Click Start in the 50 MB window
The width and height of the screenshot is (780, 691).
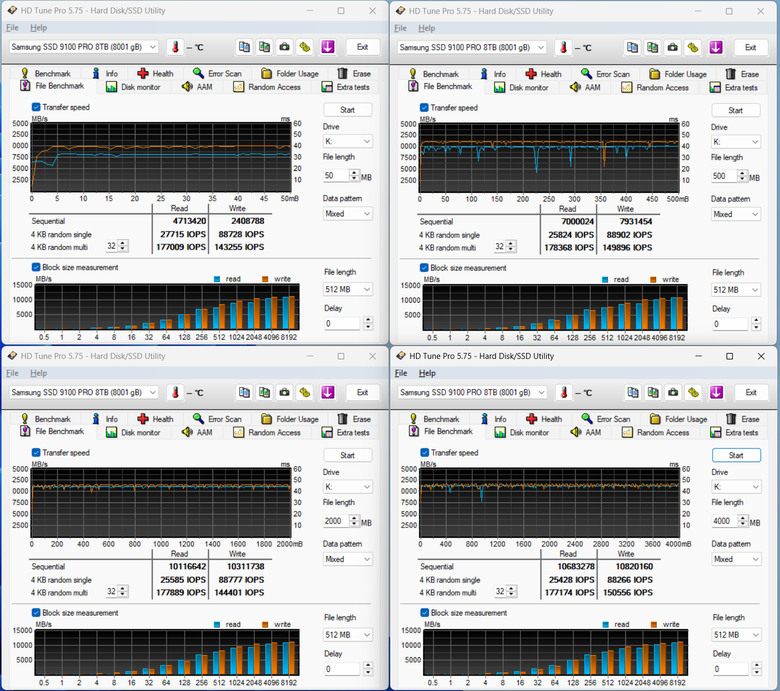click(347, 109)
